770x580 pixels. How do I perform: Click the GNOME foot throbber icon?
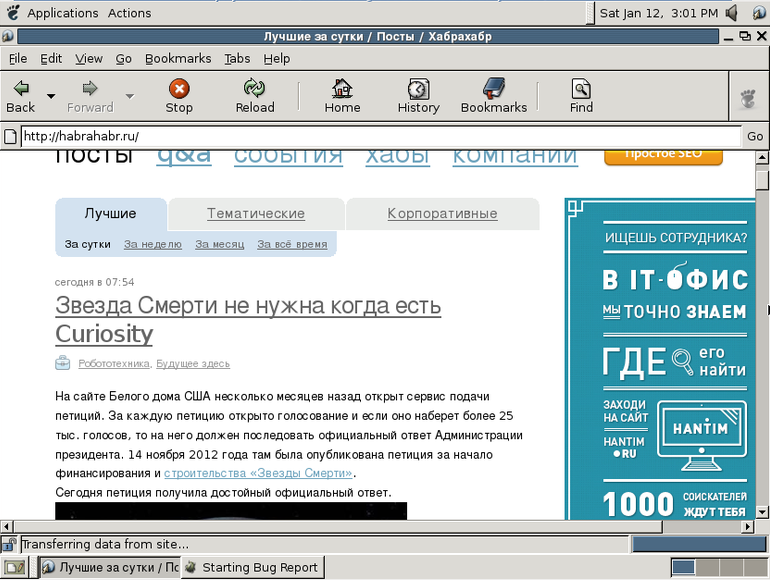(748, 97)
